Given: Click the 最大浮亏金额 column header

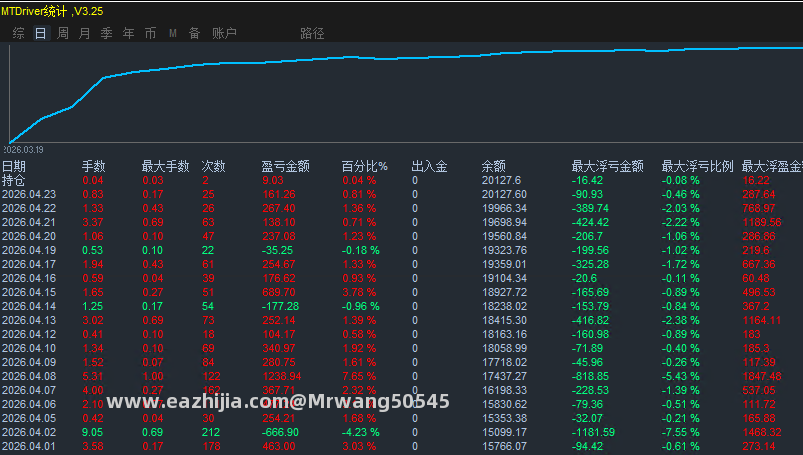Looking at the screenshot, I should 607,166.
